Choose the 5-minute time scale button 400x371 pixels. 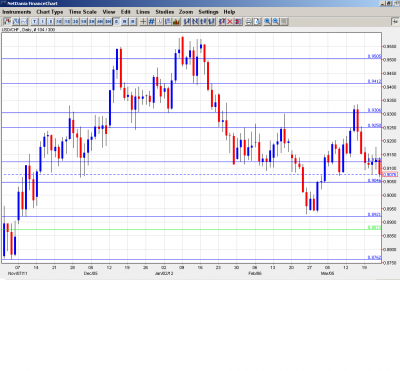tap(51, 22)
